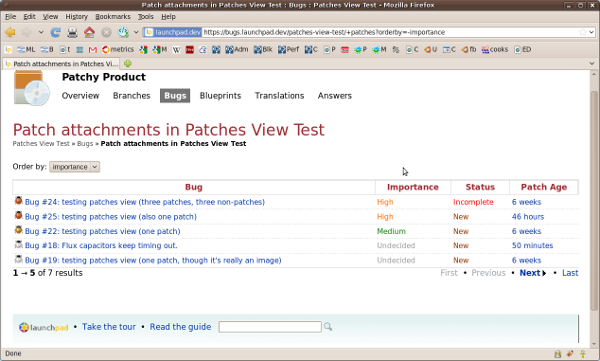Open Bug #19 really an image link
This screenshot has height=361, width=600.
coord(153,260)
